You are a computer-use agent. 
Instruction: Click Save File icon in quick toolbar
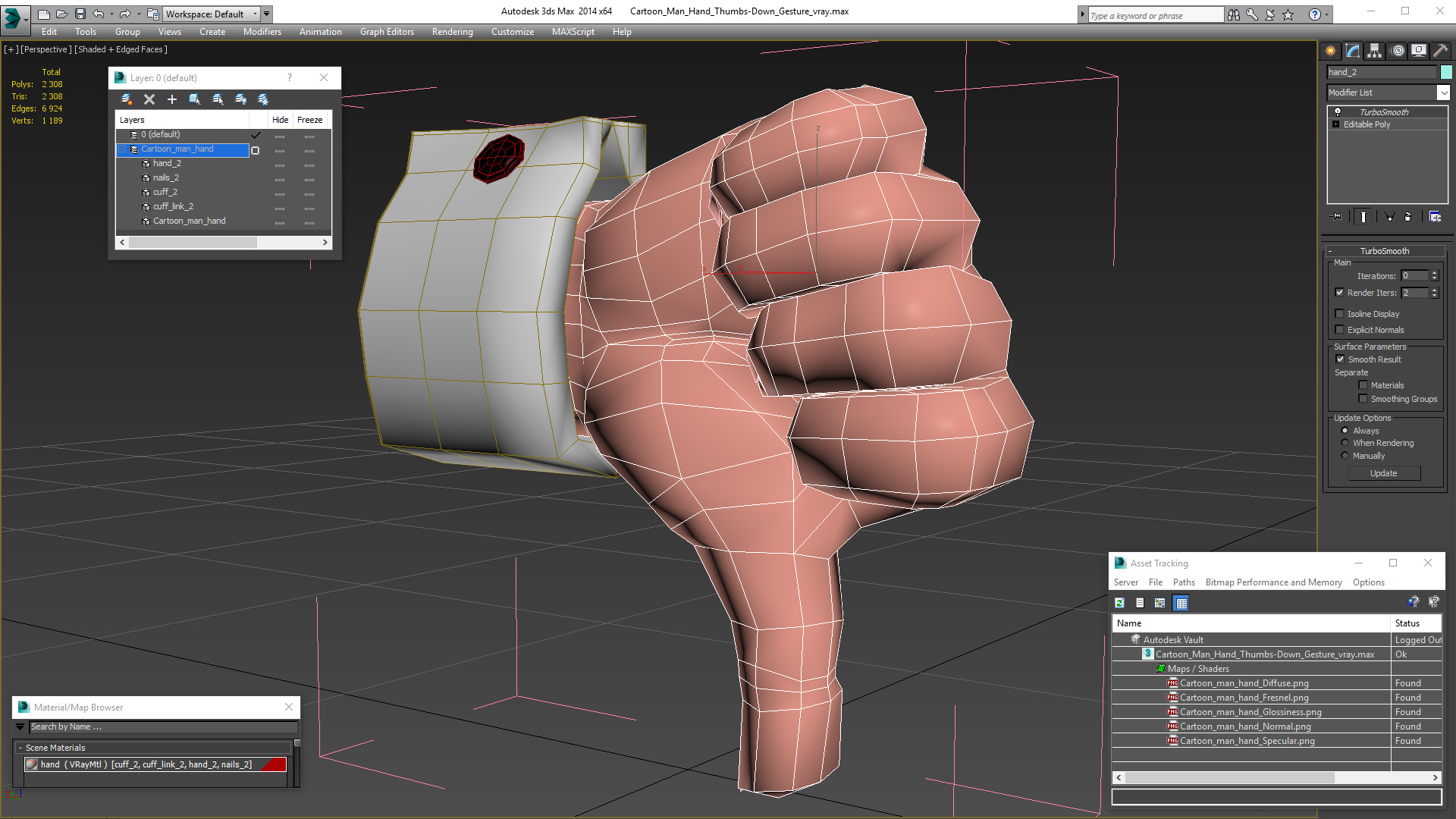[80, 14]
